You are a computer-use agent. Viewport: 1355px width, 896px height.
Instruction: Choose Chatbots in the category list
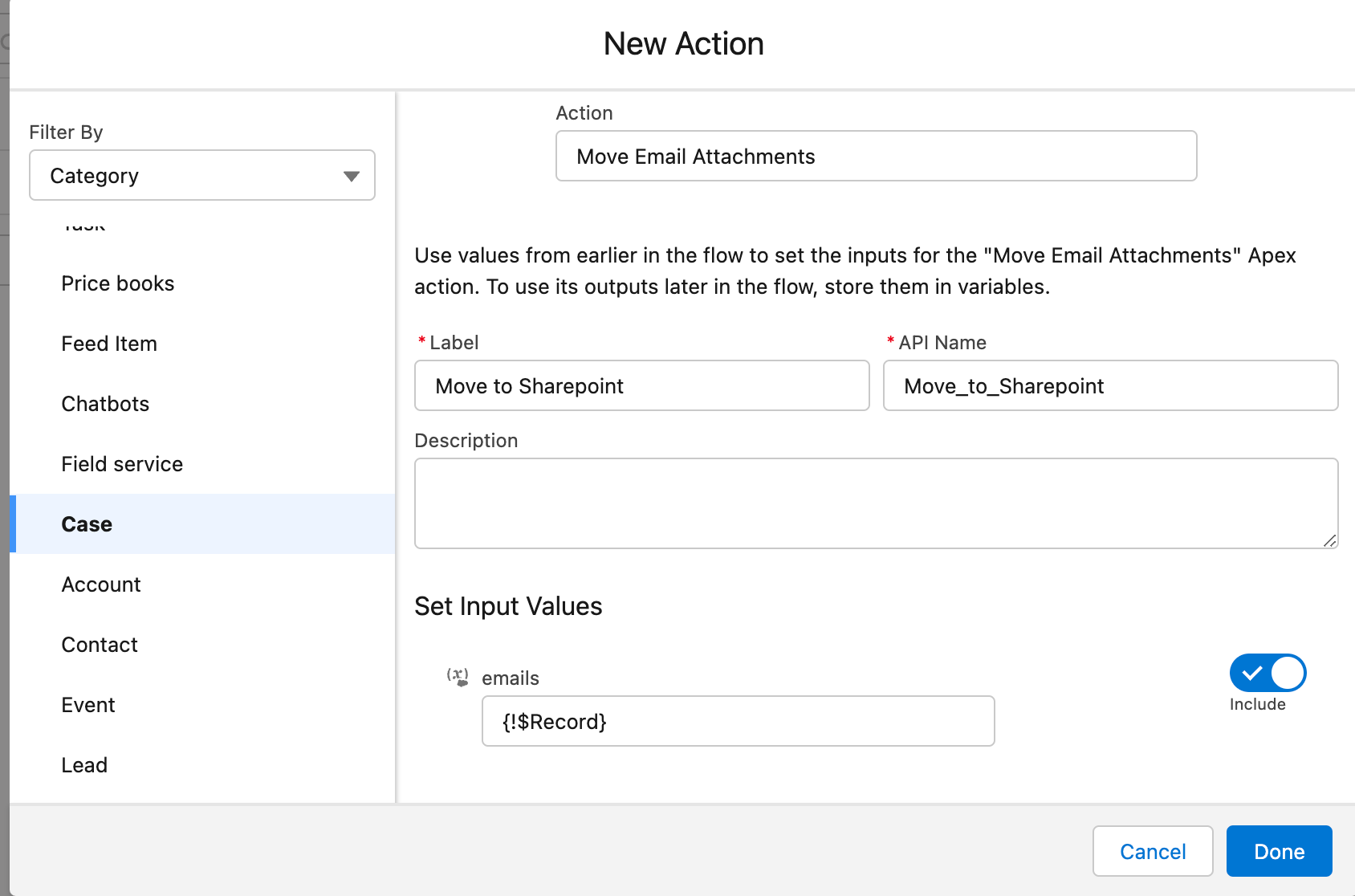[105, 404]
